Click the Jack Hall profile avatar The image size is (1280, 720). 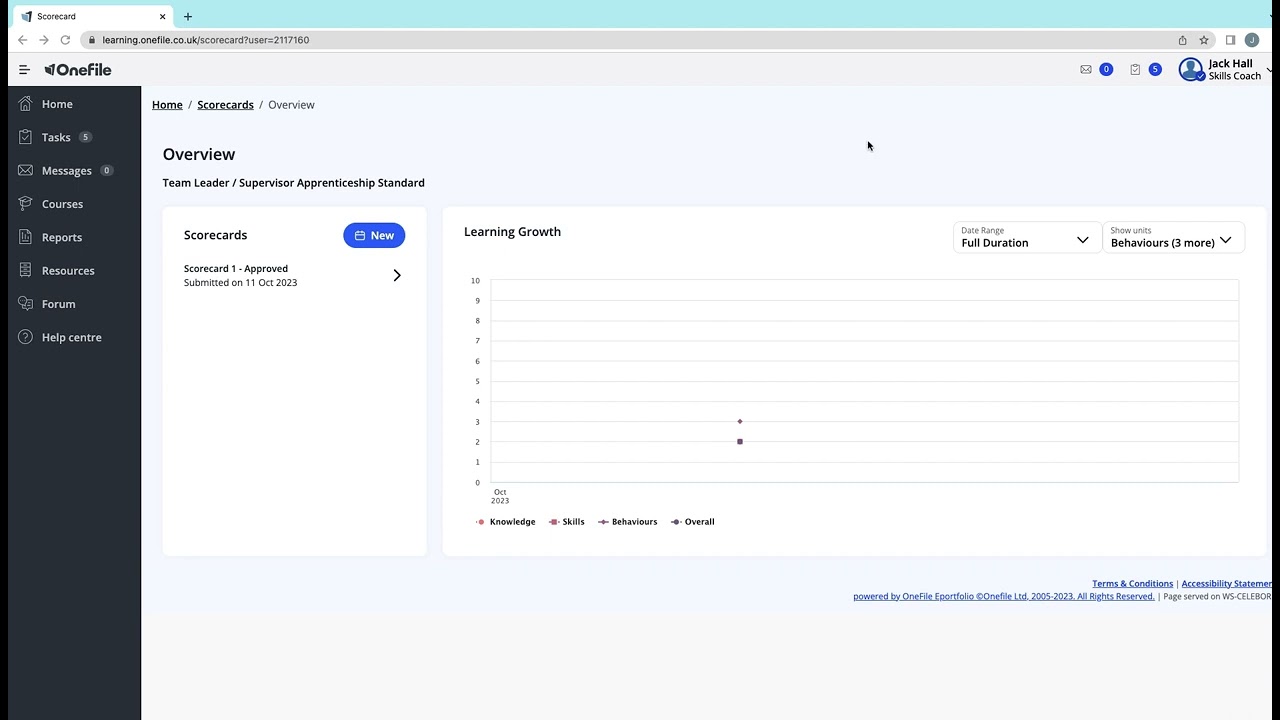point(1191,70)
